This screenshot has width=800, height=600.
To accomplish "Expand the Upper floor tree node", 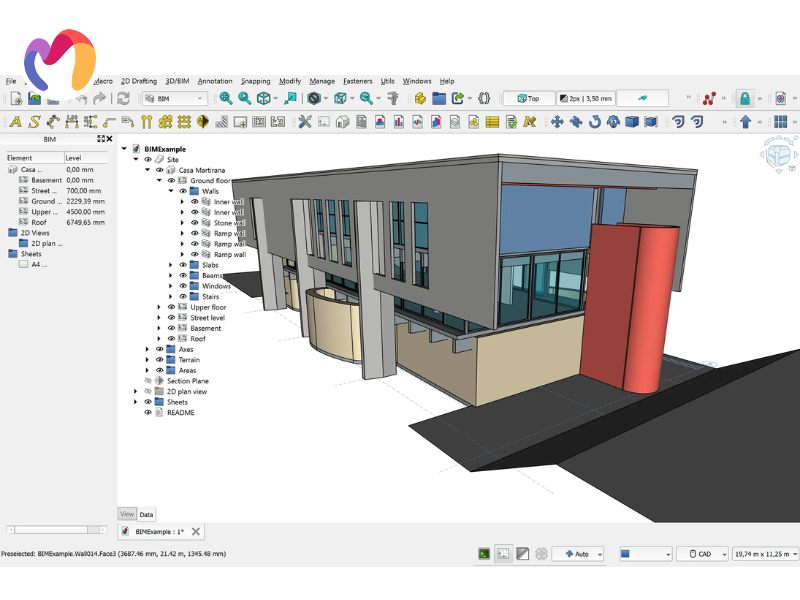I will pyautogui.click(x=158, y=307).
